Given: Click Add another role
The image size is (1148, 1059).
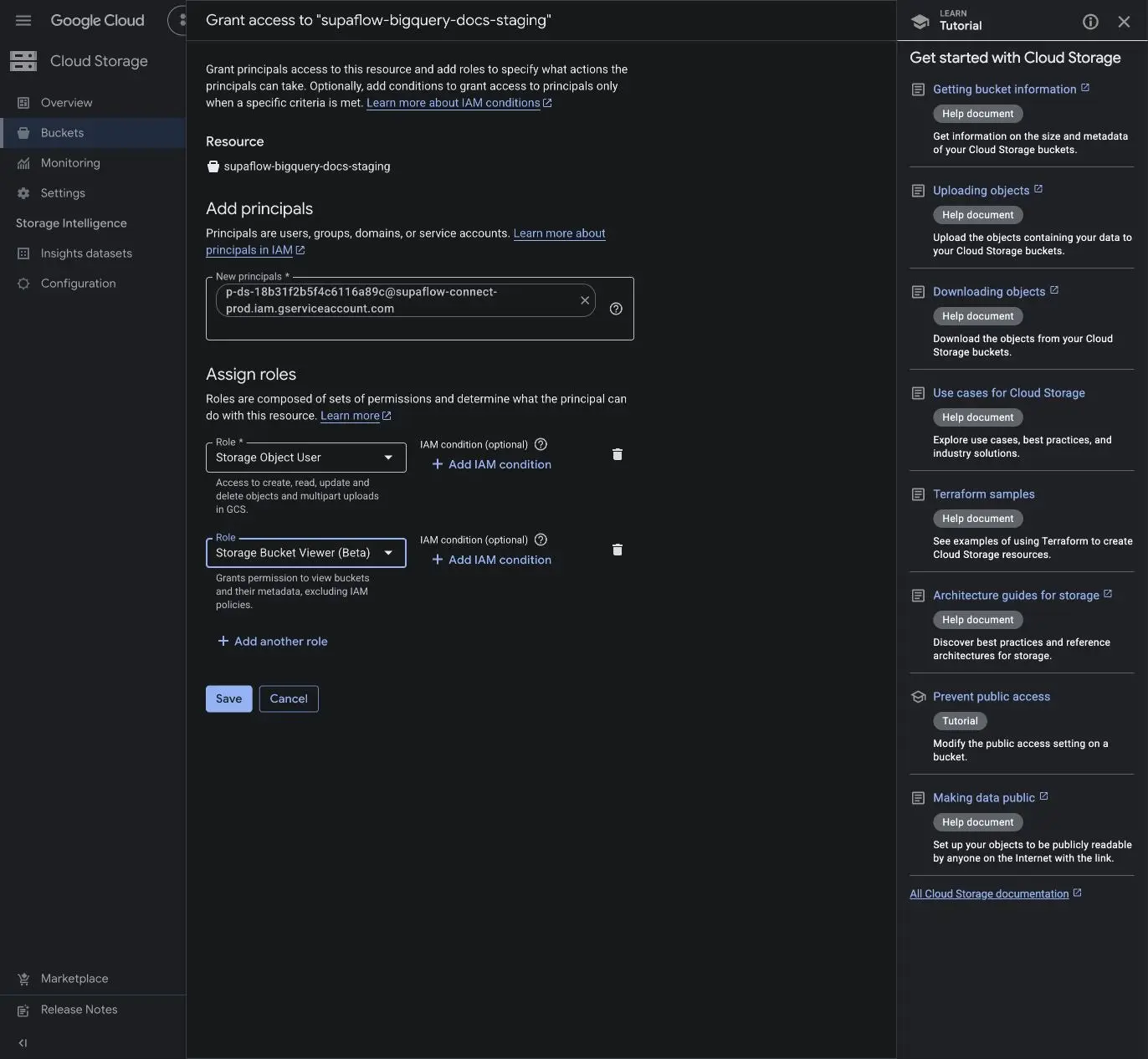Looking at the screenshot, I should [272, 641].
